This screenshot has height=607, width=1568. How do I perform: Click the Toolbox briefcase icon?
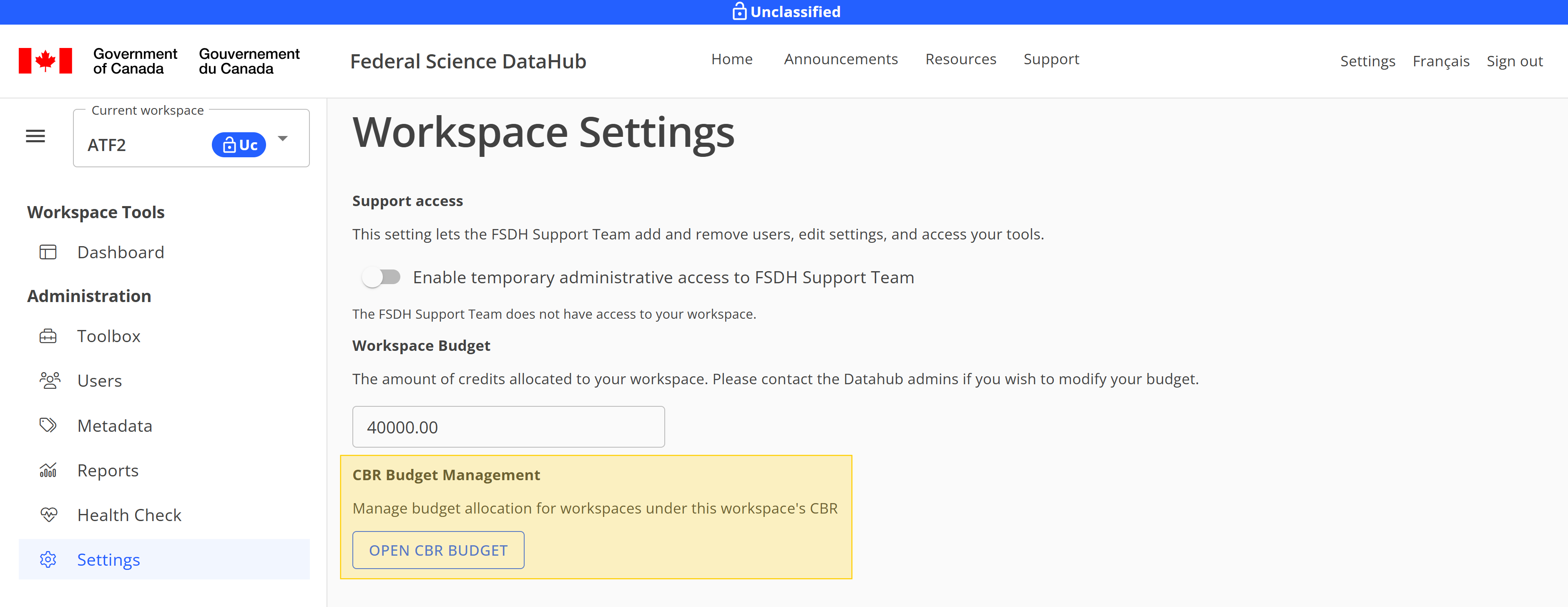pos(48,336)
